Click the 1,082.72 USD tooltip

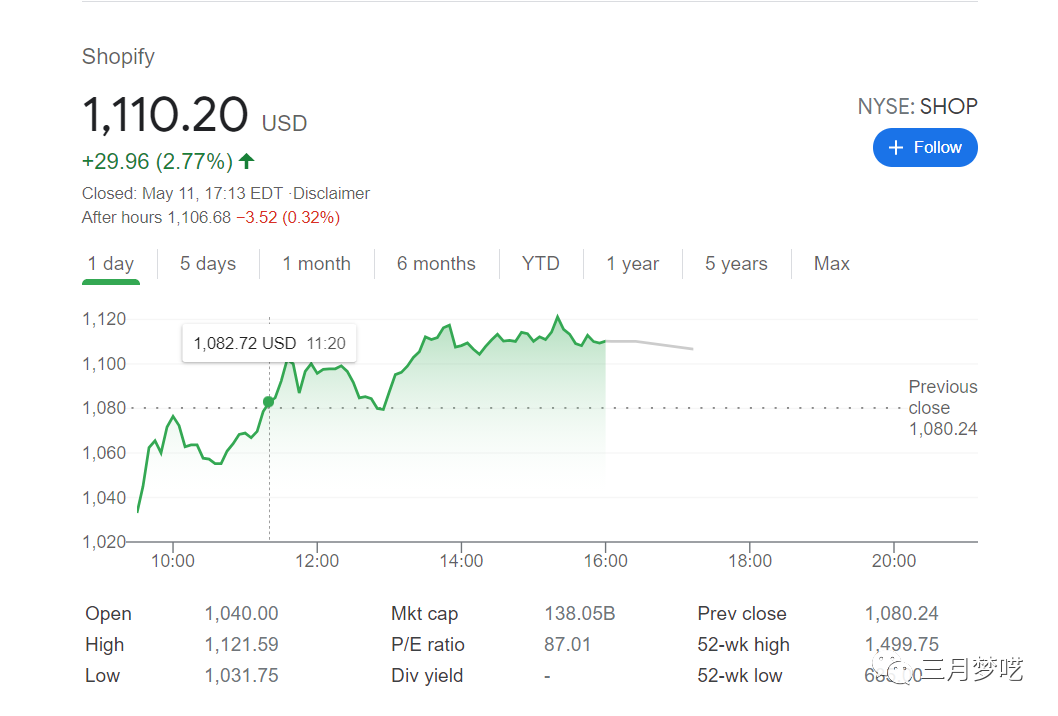269,343
